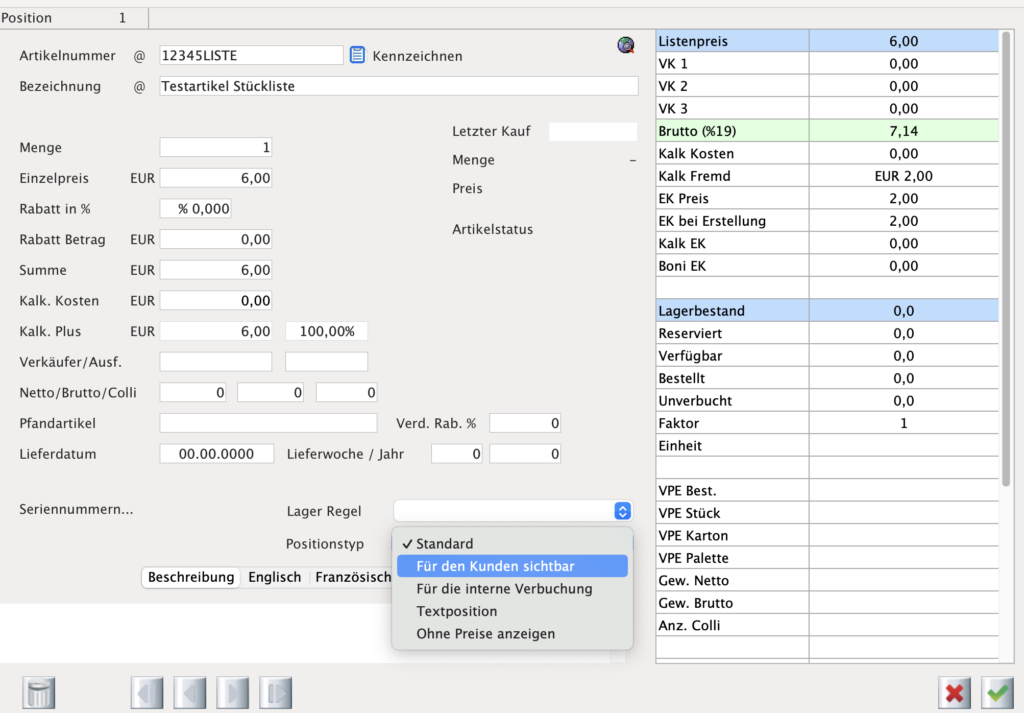
Task: Go to last position arrow button
Action: [x=275, y=693]
